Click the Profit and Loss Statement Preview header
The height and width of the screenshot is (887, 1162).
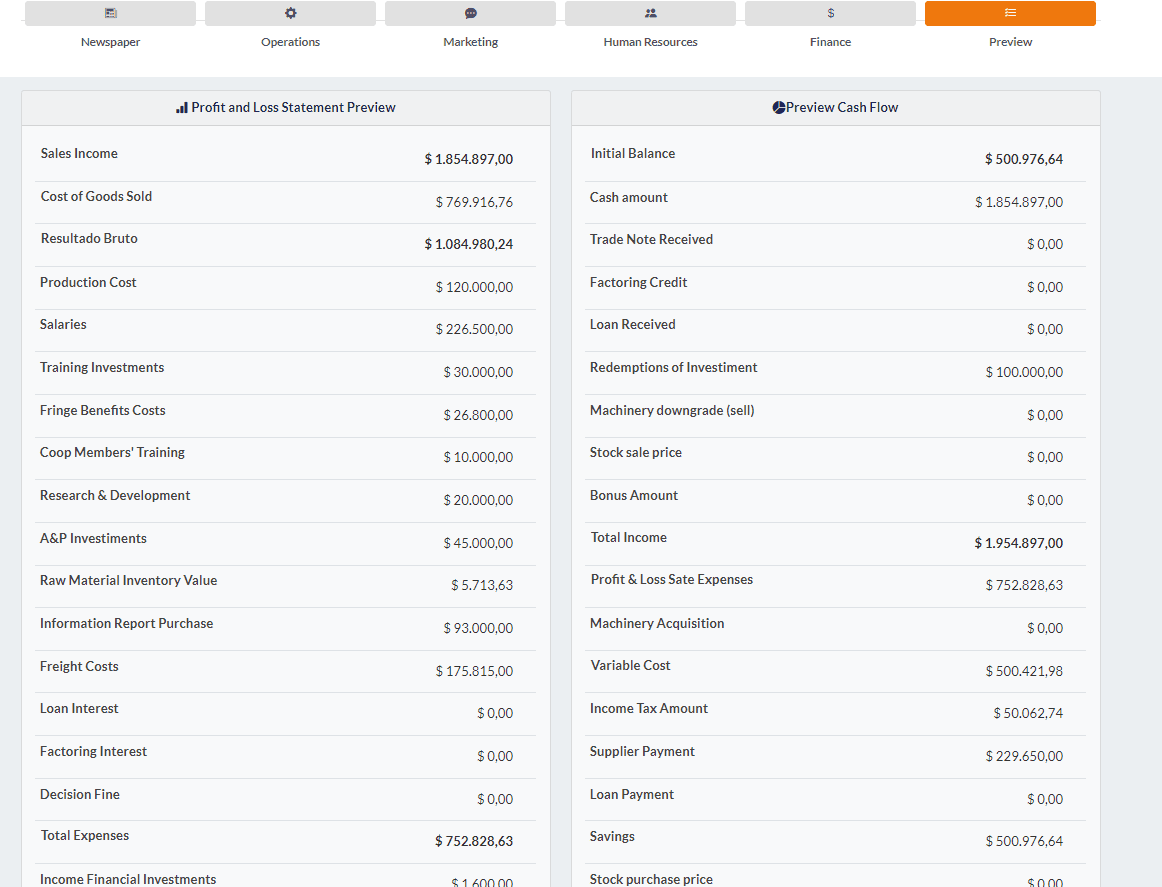point(293,108)
